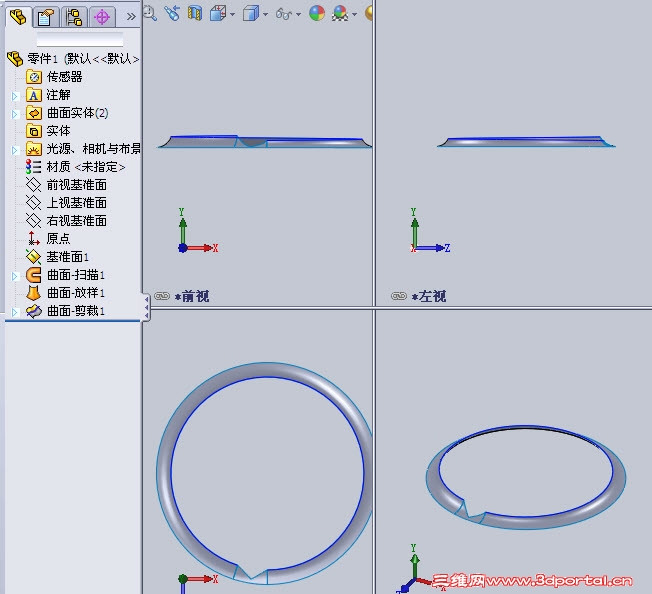Click the *前视 view label

pyautogui.click(x=192, y=296)
